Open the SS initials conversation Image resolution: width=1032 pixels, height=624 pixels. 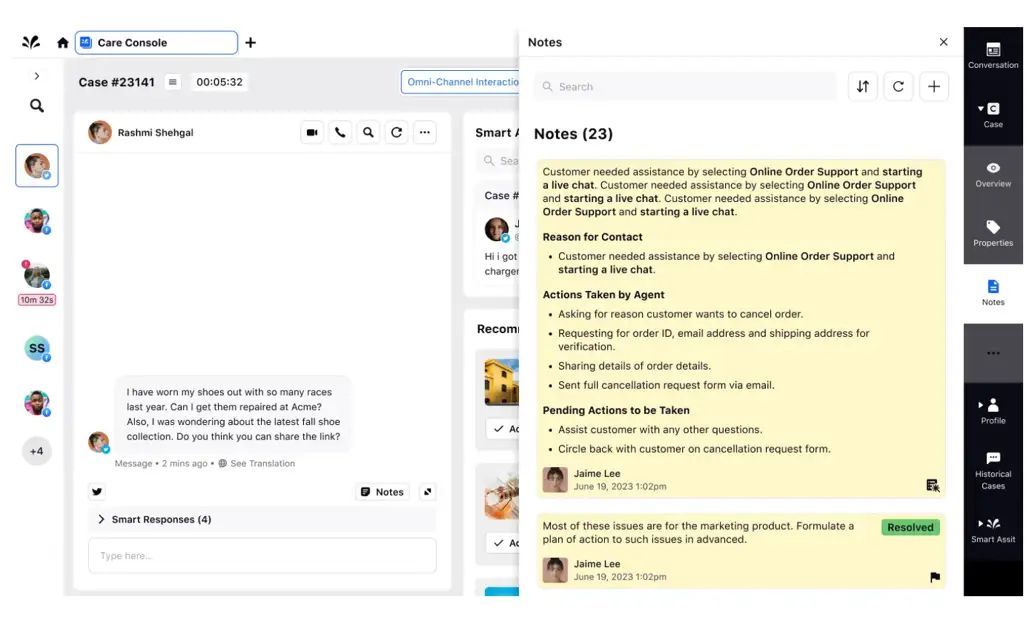tap(37, 348)
